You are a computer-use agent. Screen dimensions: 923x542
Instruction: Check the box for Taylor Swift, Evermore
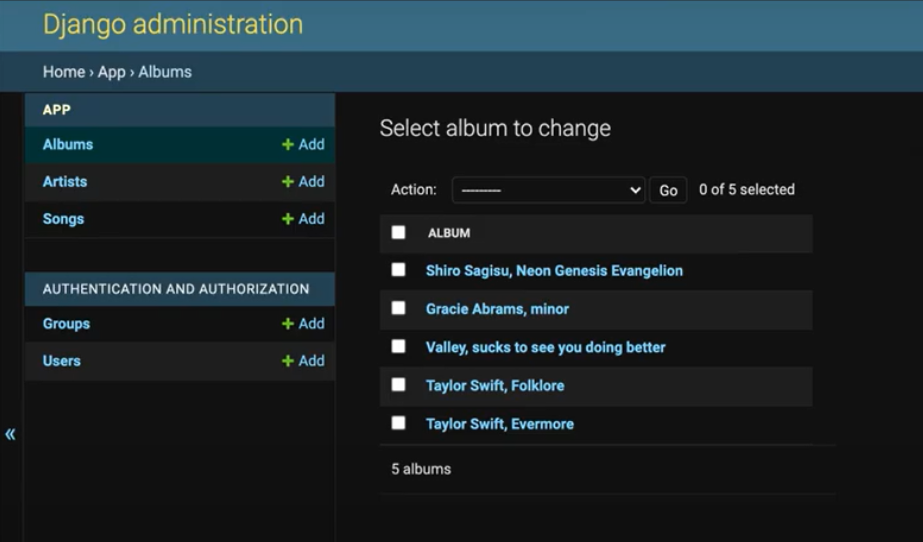(x=399, y=423)
